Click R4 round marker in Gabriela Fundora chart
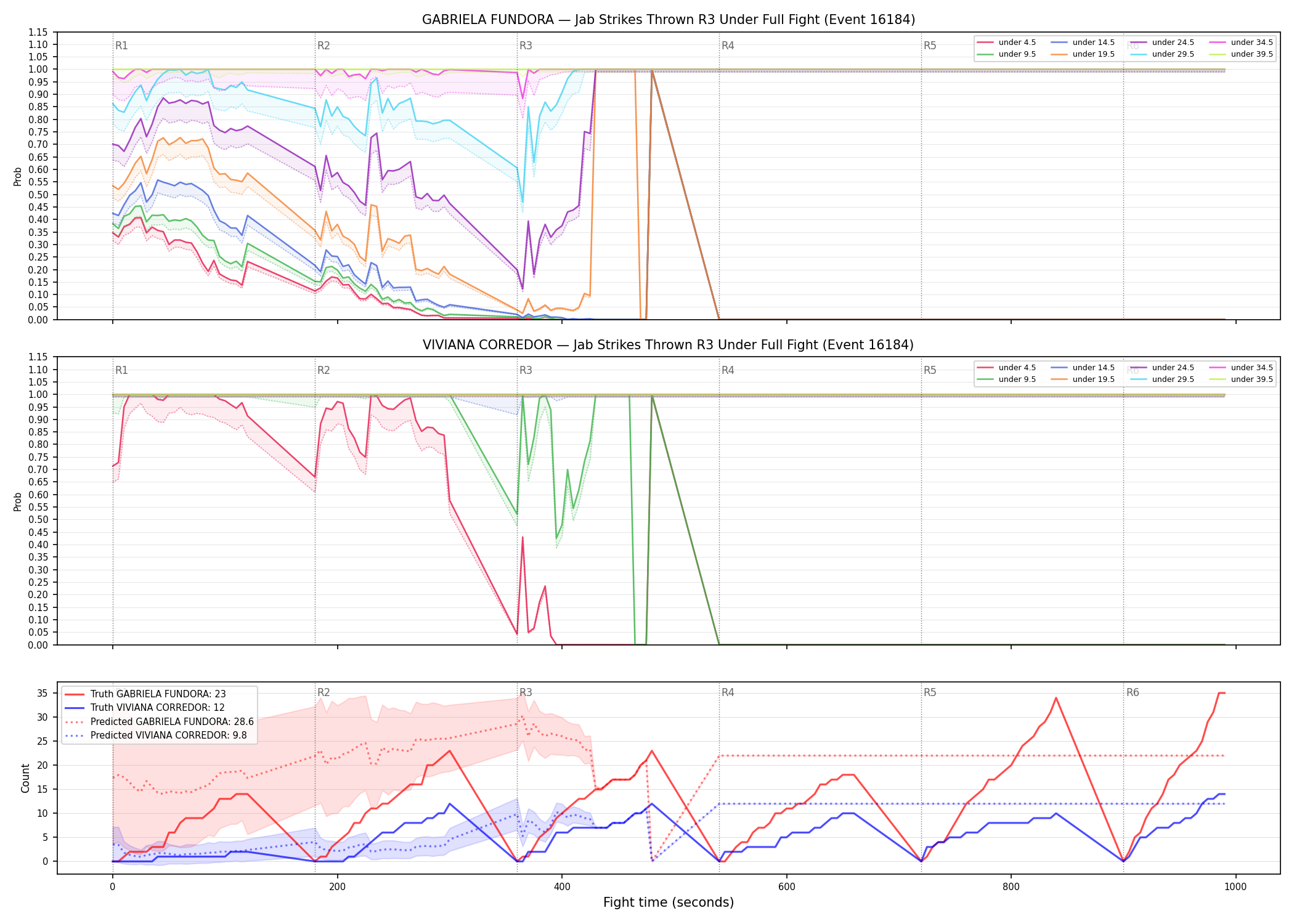The width and height of the screenshot is (1294, 924). coord(728,46)
